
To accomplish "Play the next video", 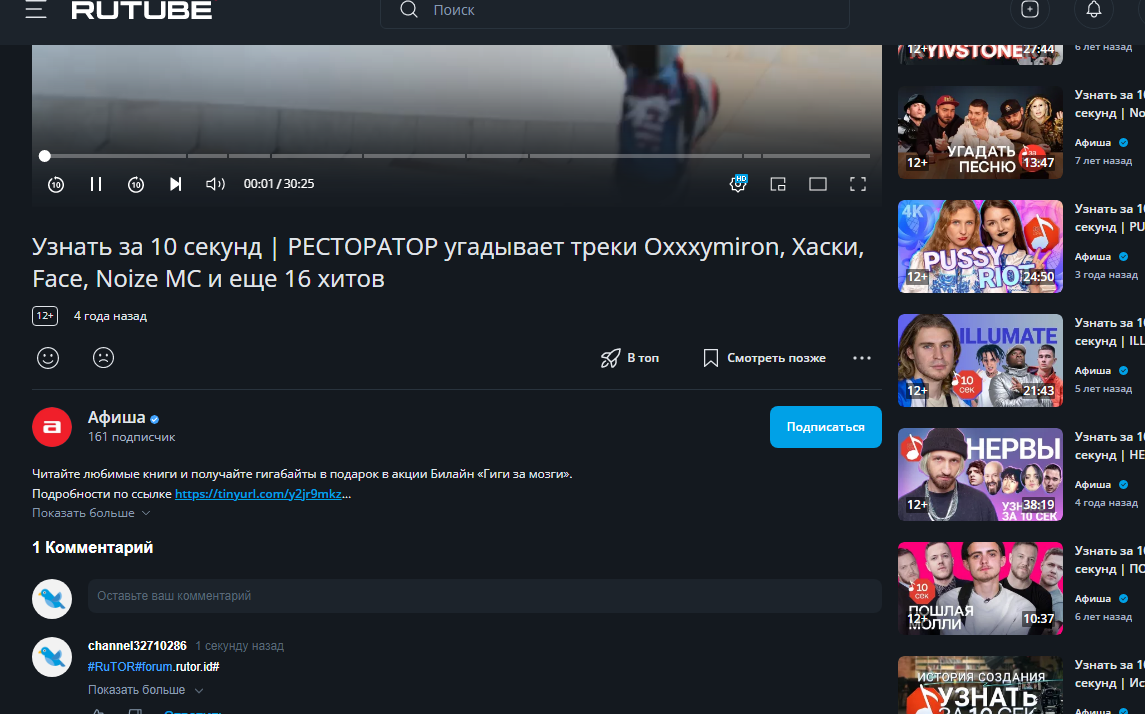I will (x=175, y=184).
